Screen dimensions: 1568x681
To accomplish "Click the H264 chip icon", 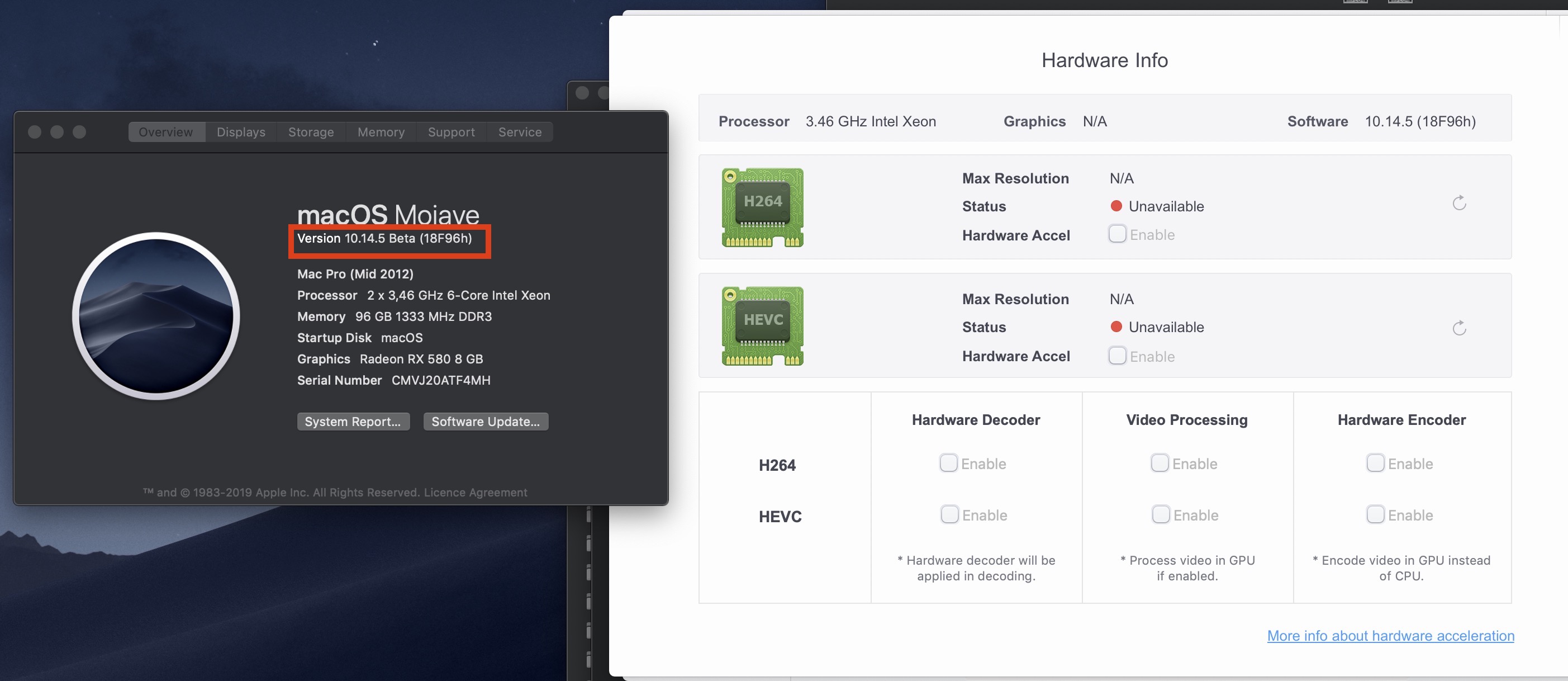I will (762, 207).
